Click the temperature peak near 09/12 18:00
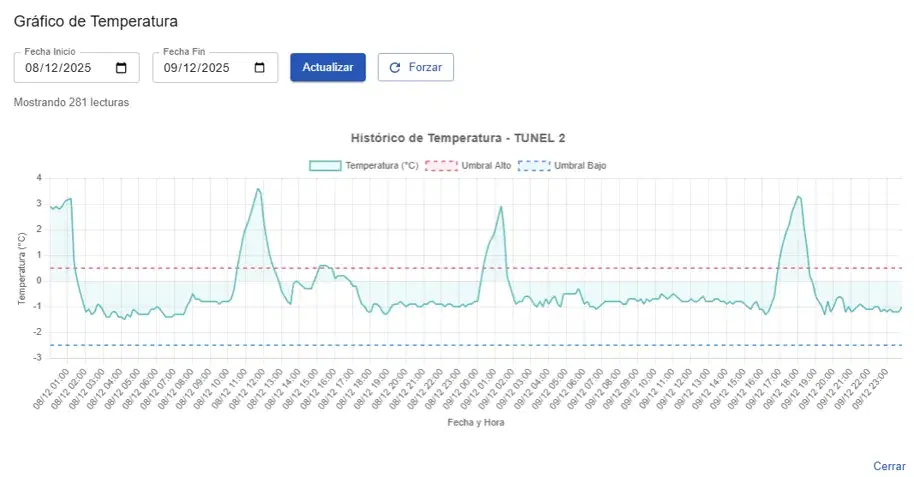 [798, 197]
